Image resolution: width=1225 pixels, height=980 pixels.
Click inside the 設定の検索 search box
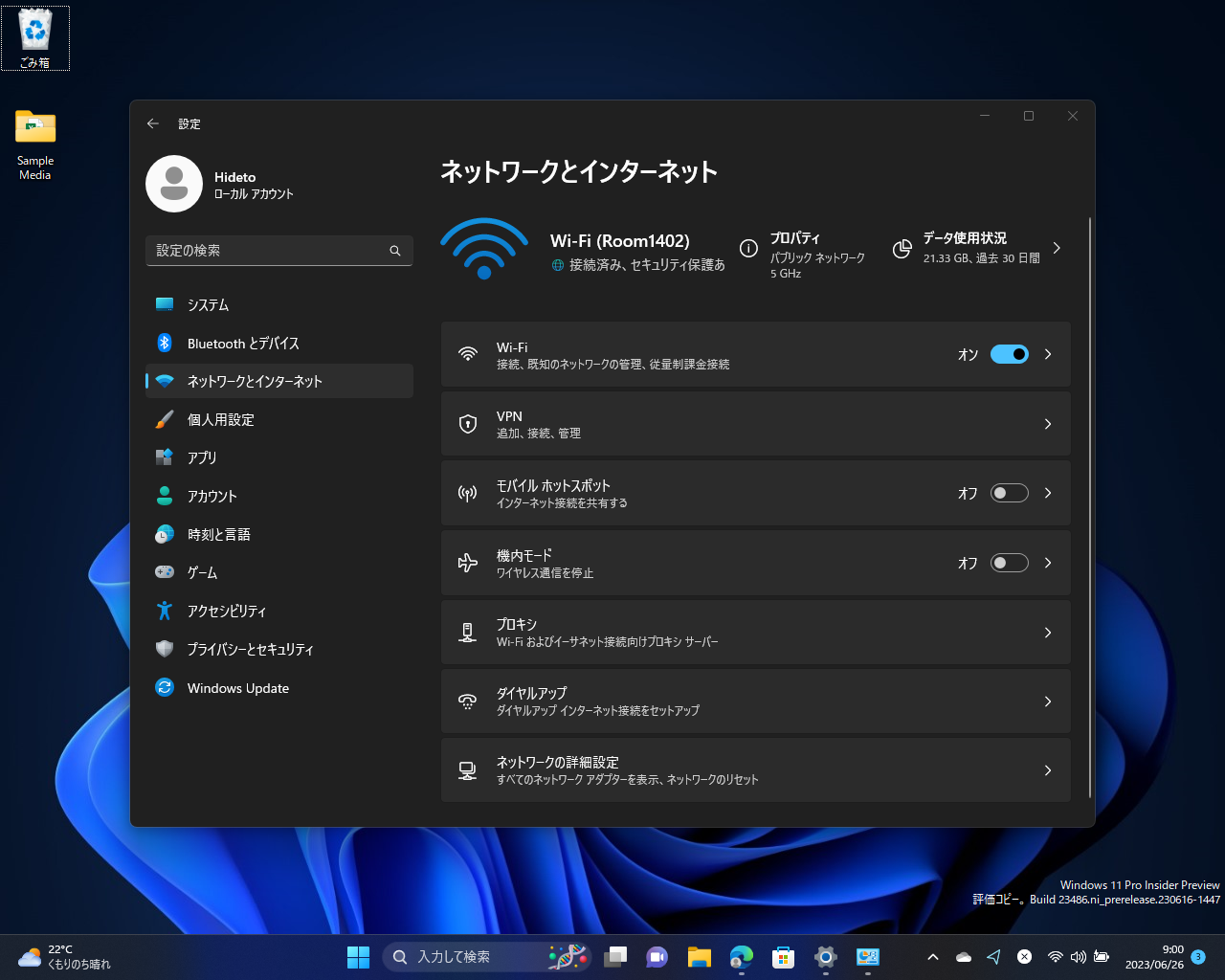[278, 251]
